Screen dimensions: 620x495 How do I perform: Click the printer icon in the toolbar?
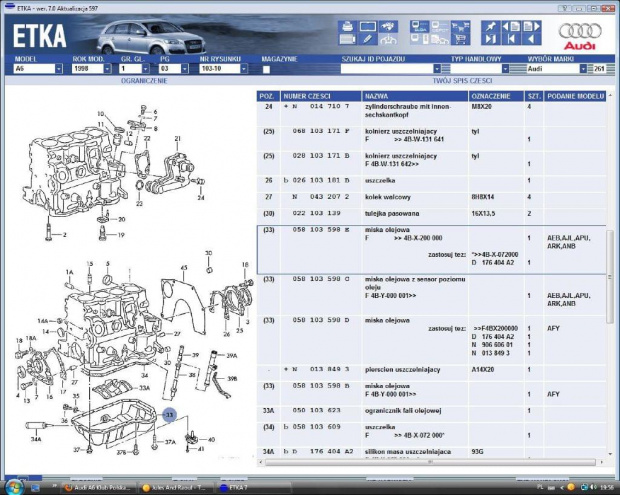tap(348, 26)
